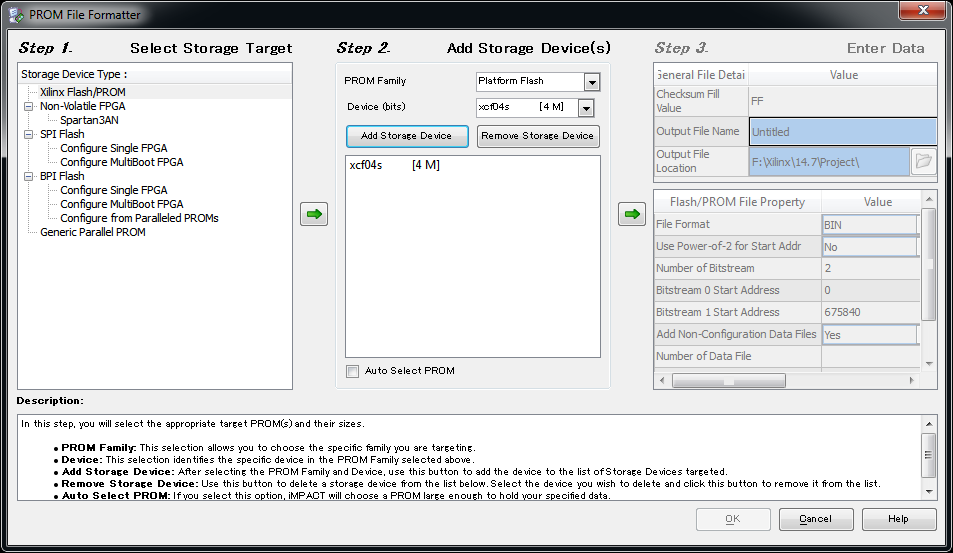Click the Number of Data File value cell
Image resolution: width=953 pixels, height=553 pixels.
click(870, 356)
